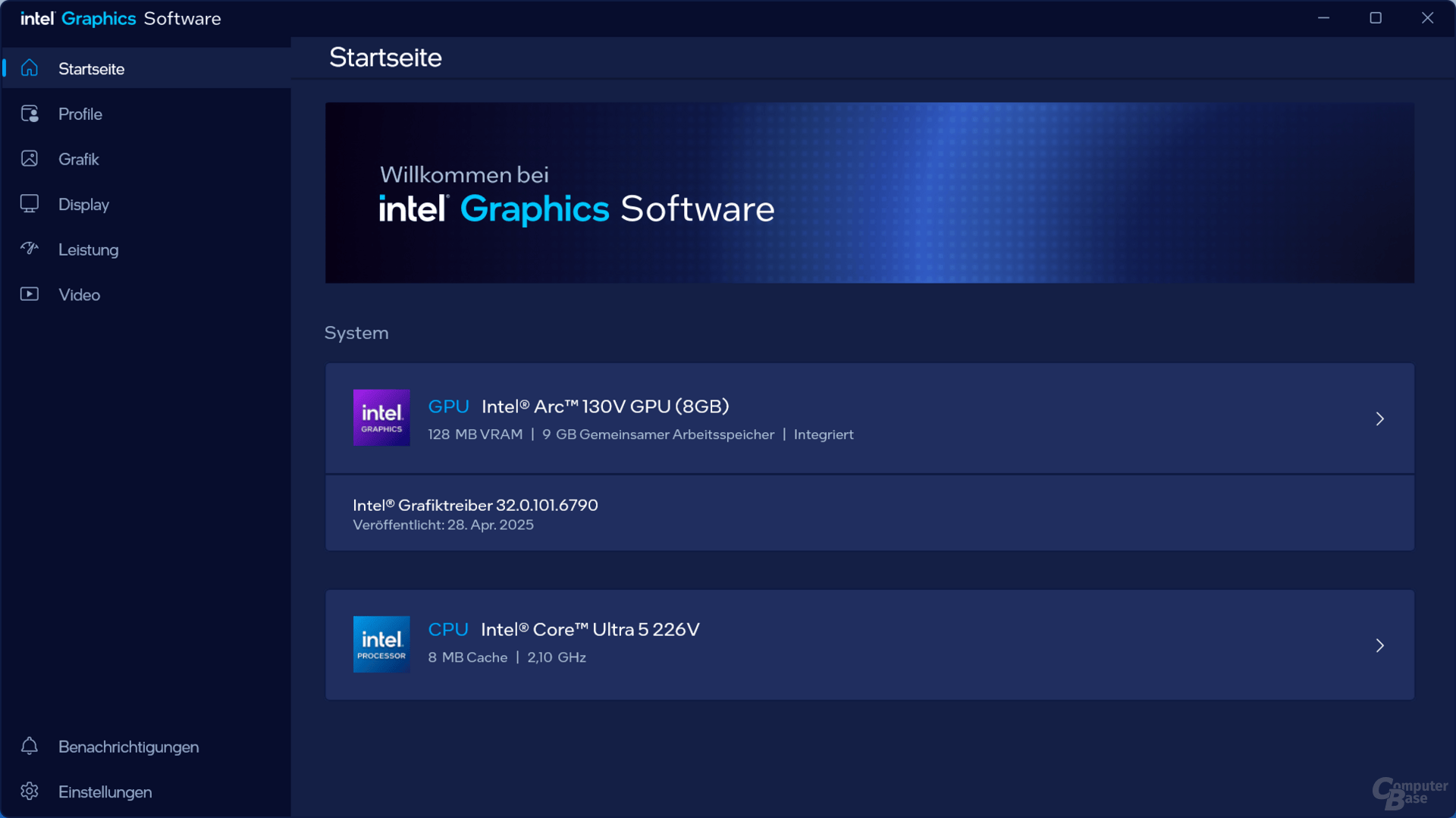
Task: Click the Integriert label
Action: (x=824, y=434)
